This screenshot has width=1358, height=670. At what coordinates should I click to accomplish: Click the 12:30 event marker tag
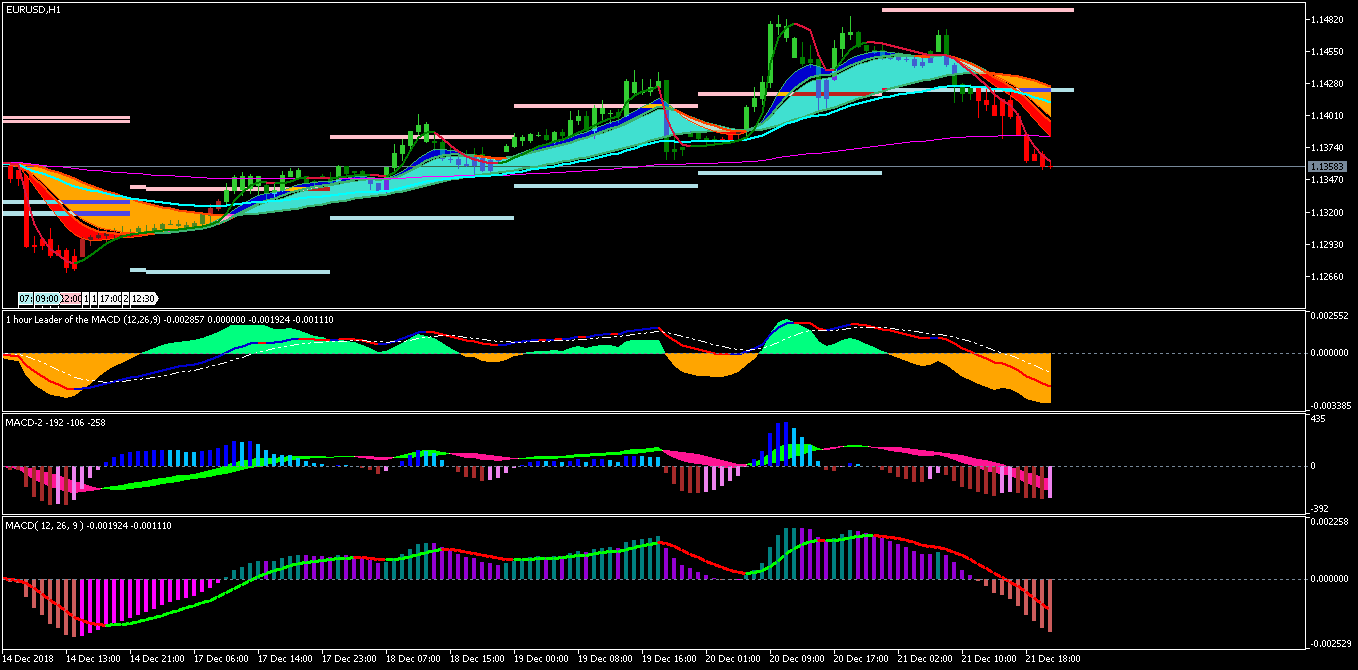tap(144, 298)
